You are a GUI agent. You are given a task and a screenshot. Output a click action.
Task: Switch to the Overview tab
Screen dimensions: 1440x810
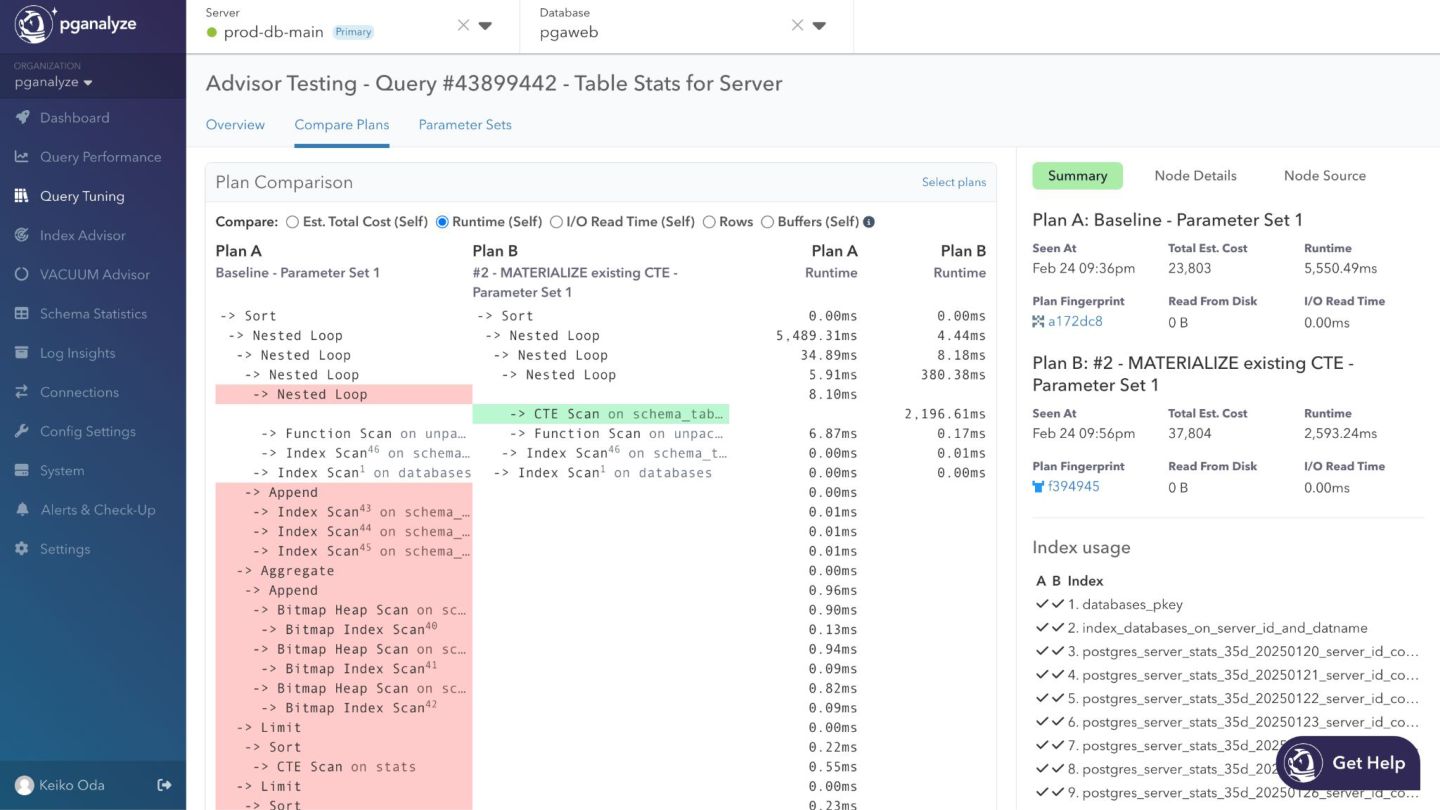[x=235, y=125]
